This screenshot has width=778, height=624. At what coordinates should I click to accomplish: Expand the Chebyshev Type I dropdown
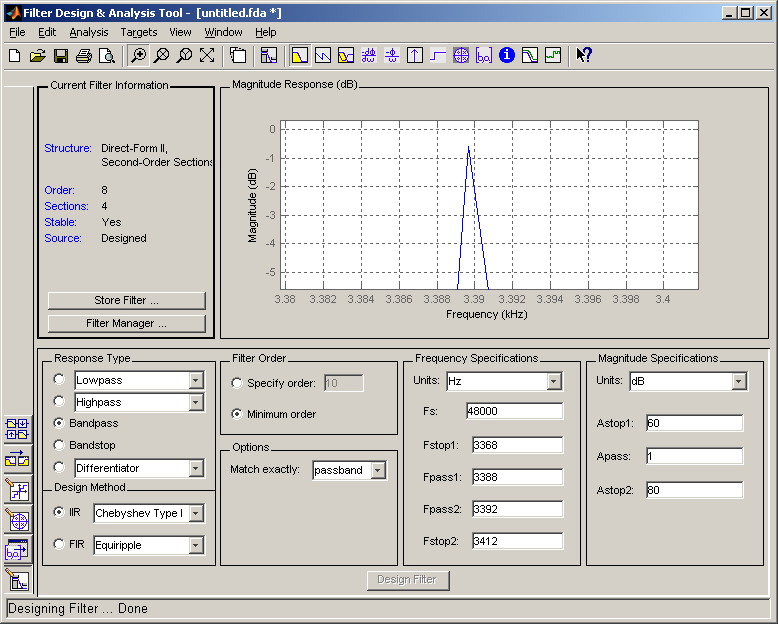(196, 513)
